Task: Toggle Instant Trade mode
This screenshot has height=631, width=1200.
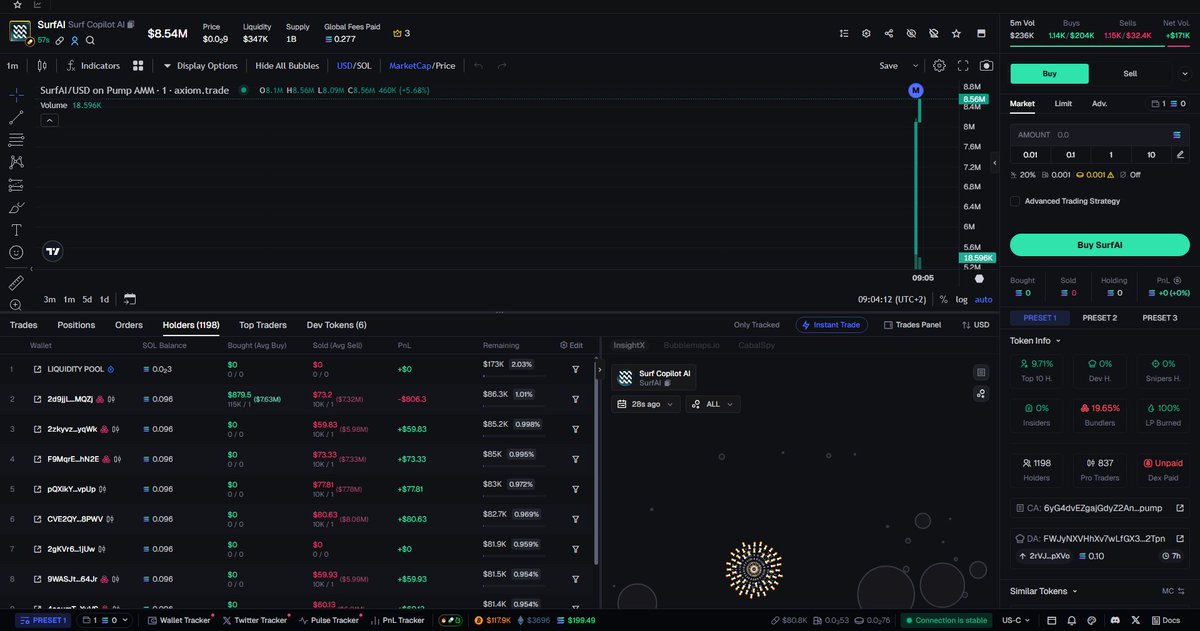Action: tap(833, 325)
